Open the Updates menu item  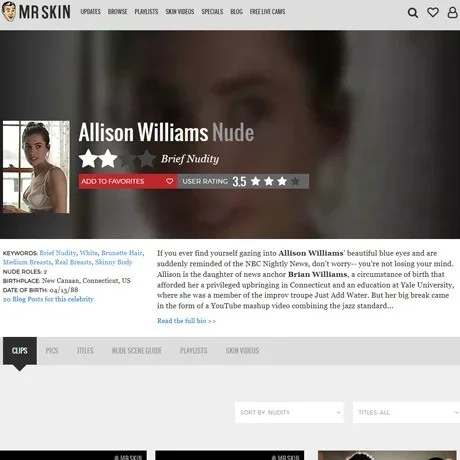pos(90,12)
